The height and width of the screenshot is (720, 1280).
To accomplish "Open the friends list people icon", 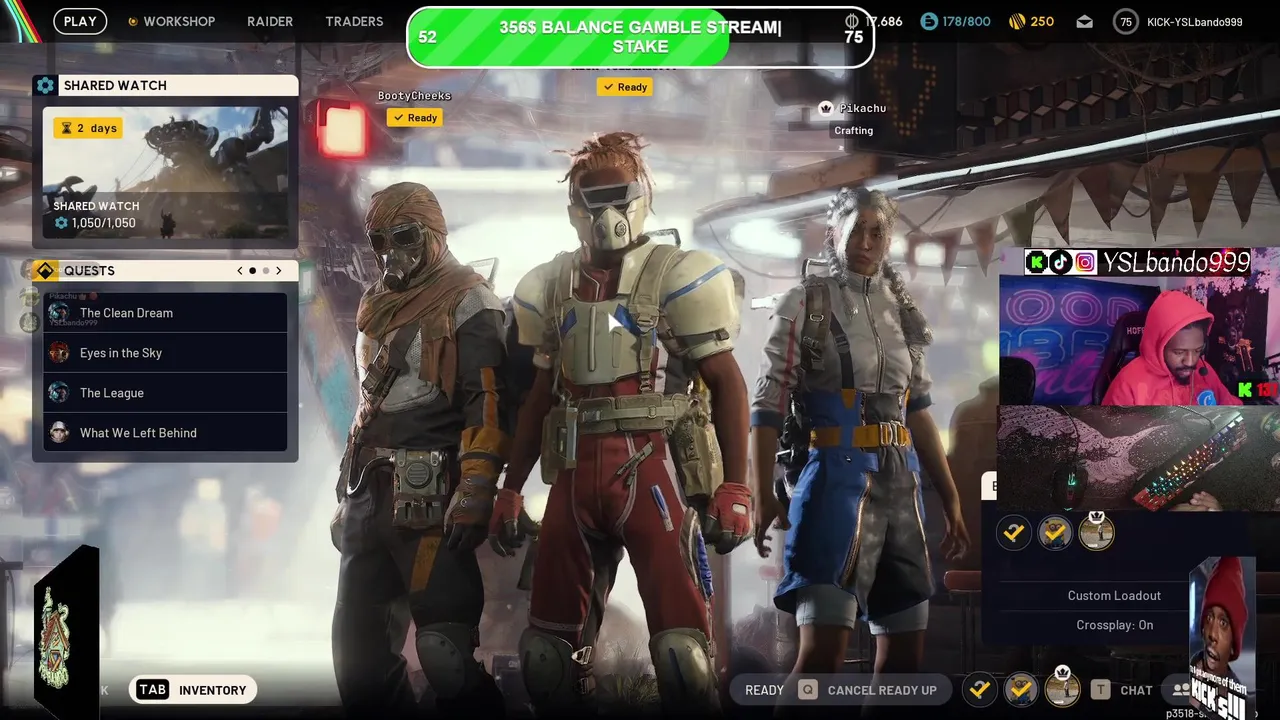I will pos(1180,690).
